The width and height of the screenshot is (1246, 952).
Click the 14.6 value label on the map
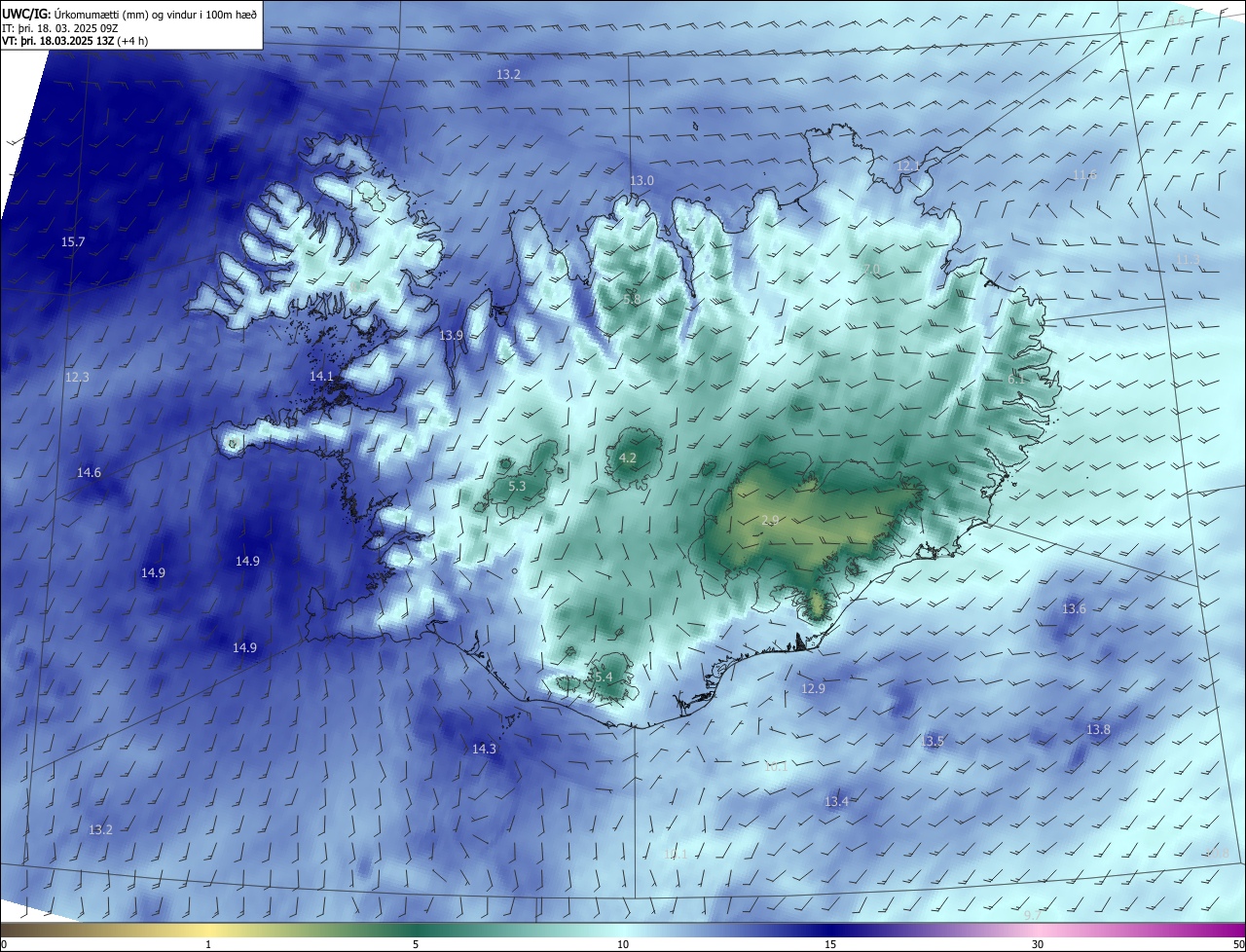89,472
